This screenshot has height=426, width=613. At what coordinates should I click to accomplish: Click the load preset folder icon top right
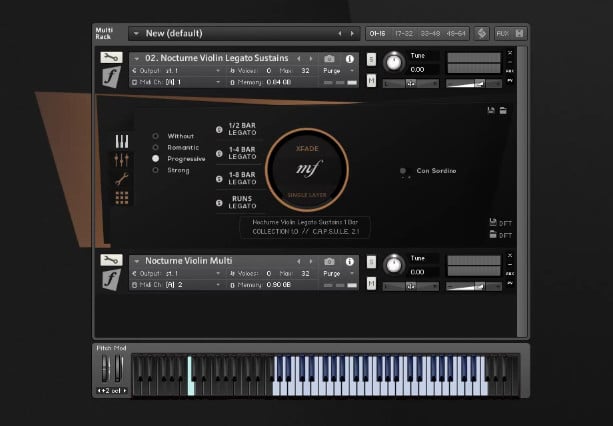pos(503,110)
